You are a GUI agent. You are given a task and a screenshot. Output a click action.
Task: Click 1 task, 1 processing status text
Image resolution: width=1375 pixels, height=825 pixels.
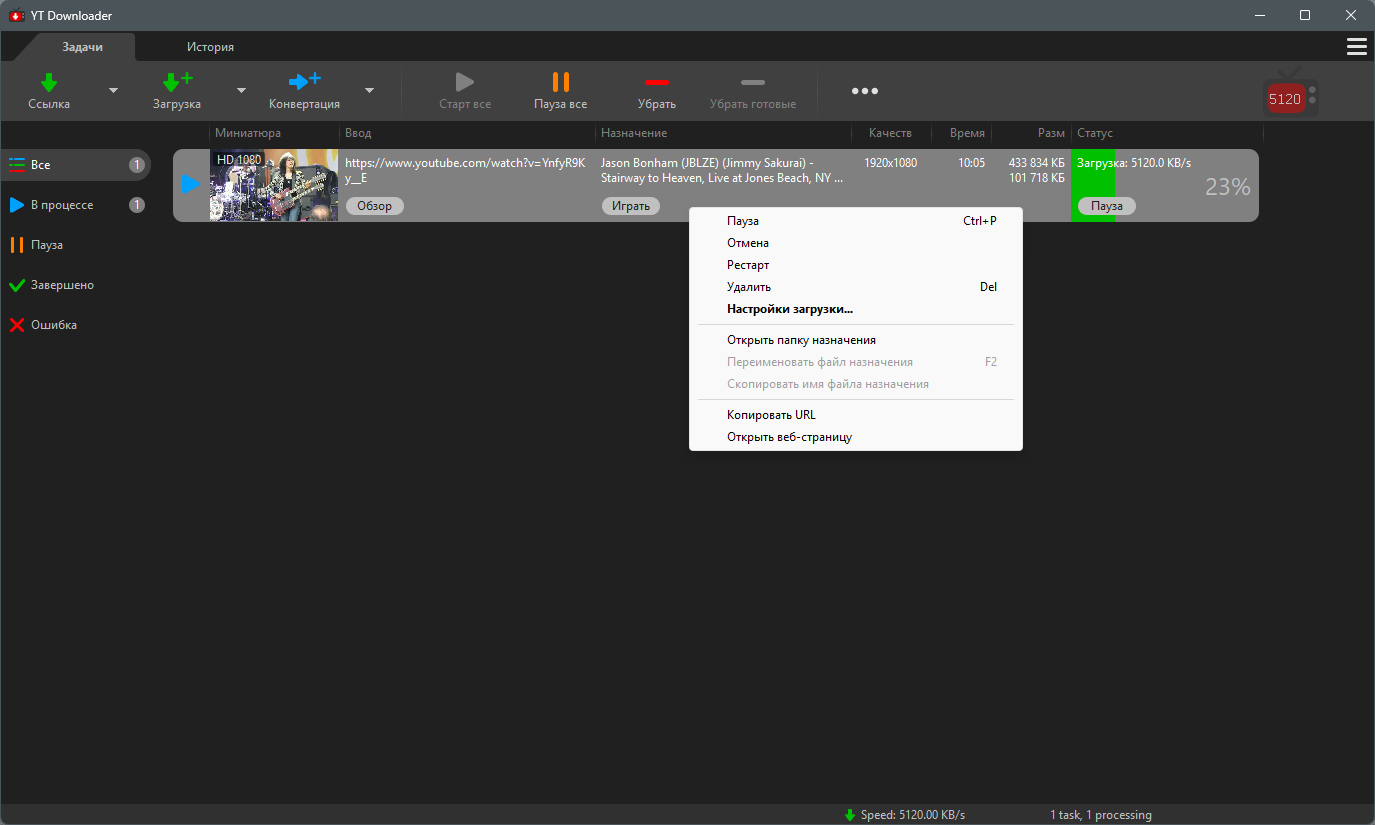[x=1101, y=815]
